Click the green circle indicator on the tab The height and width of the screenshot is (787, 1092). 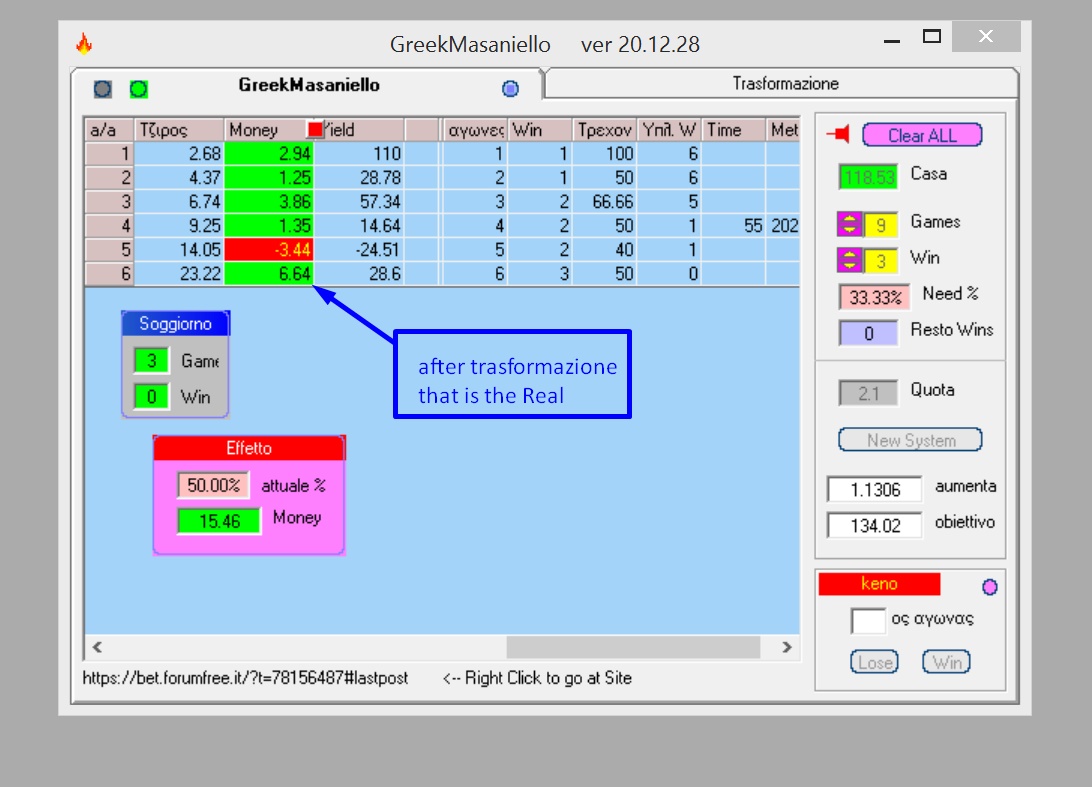click(x=139, y=88)
